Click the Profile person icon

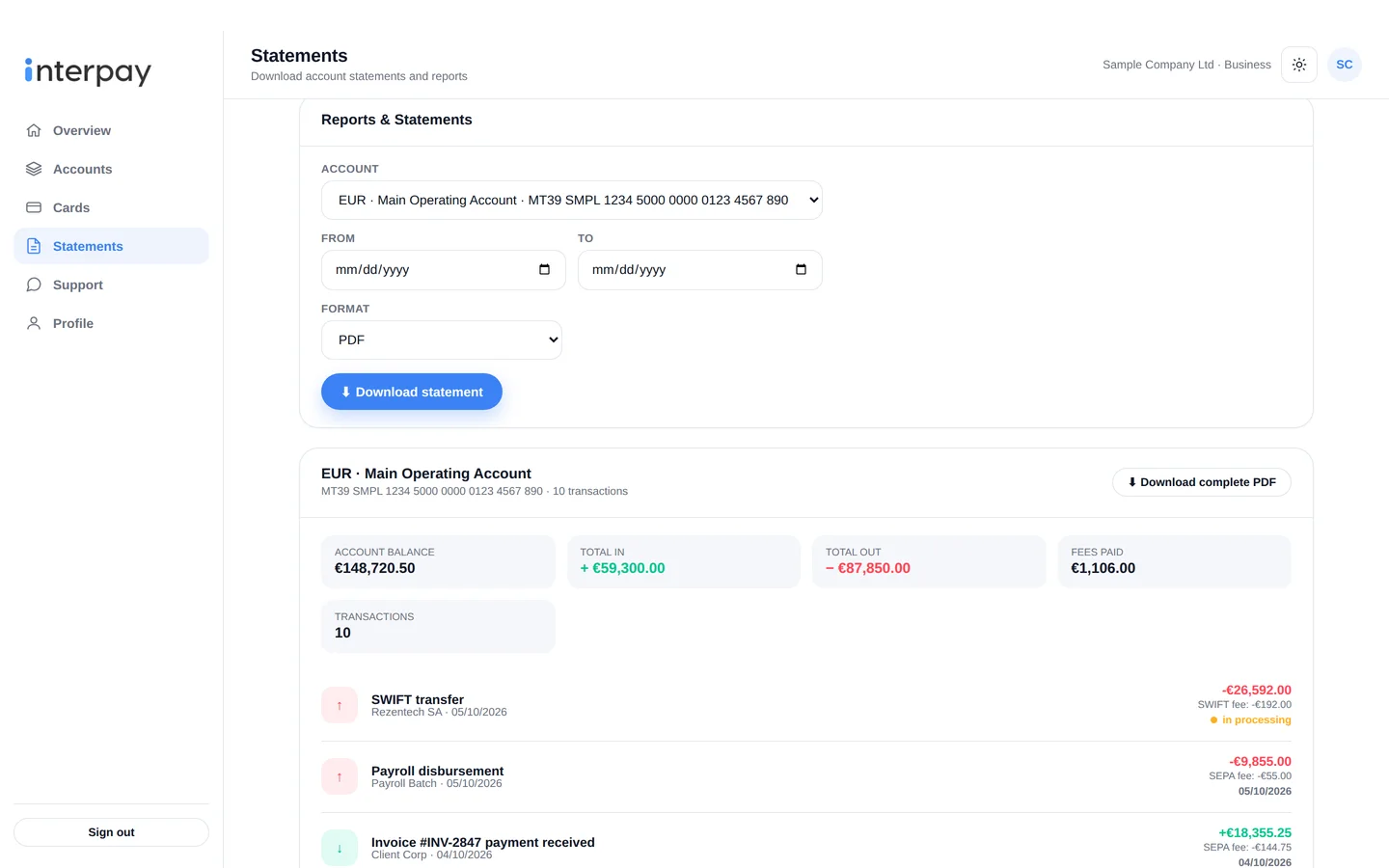pos(34,323)
